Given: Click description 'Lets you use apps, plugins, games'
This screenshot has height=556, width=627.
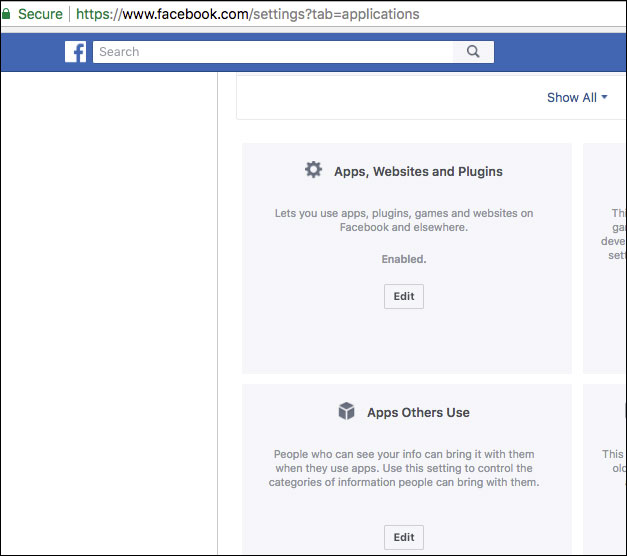Looking at the screenshot, I should click(x=404, y=220).
